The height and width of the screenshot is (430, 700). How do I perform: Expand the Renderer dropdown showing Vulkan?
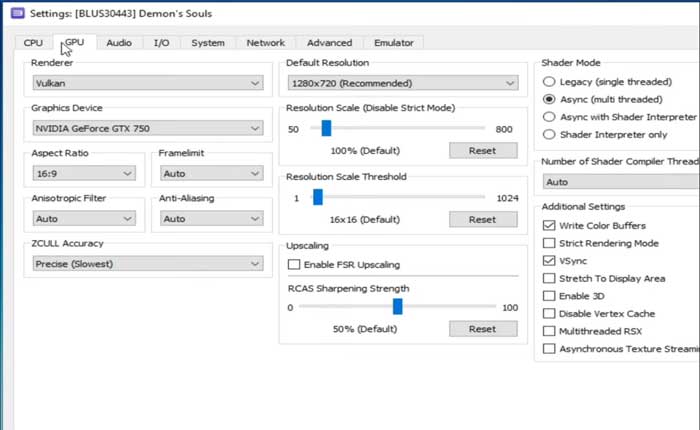pyautogui.click(x=147, y=83)
